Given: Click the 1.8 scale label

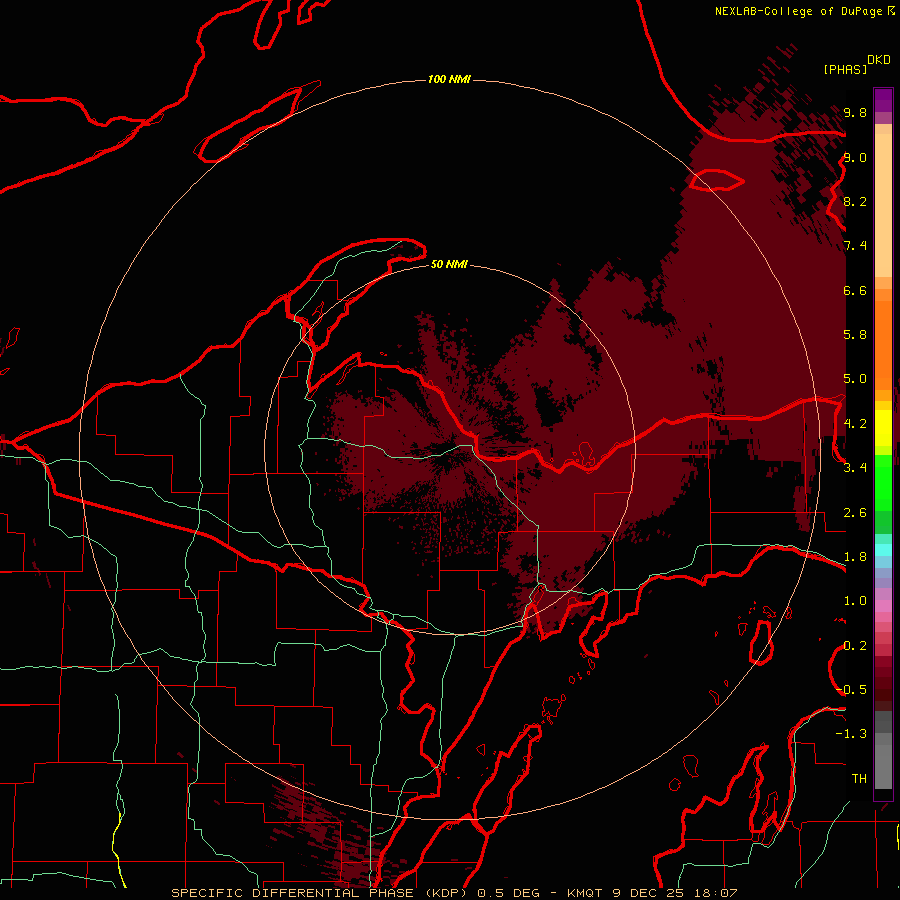Looking at the screenshot, I should (855, 557).
